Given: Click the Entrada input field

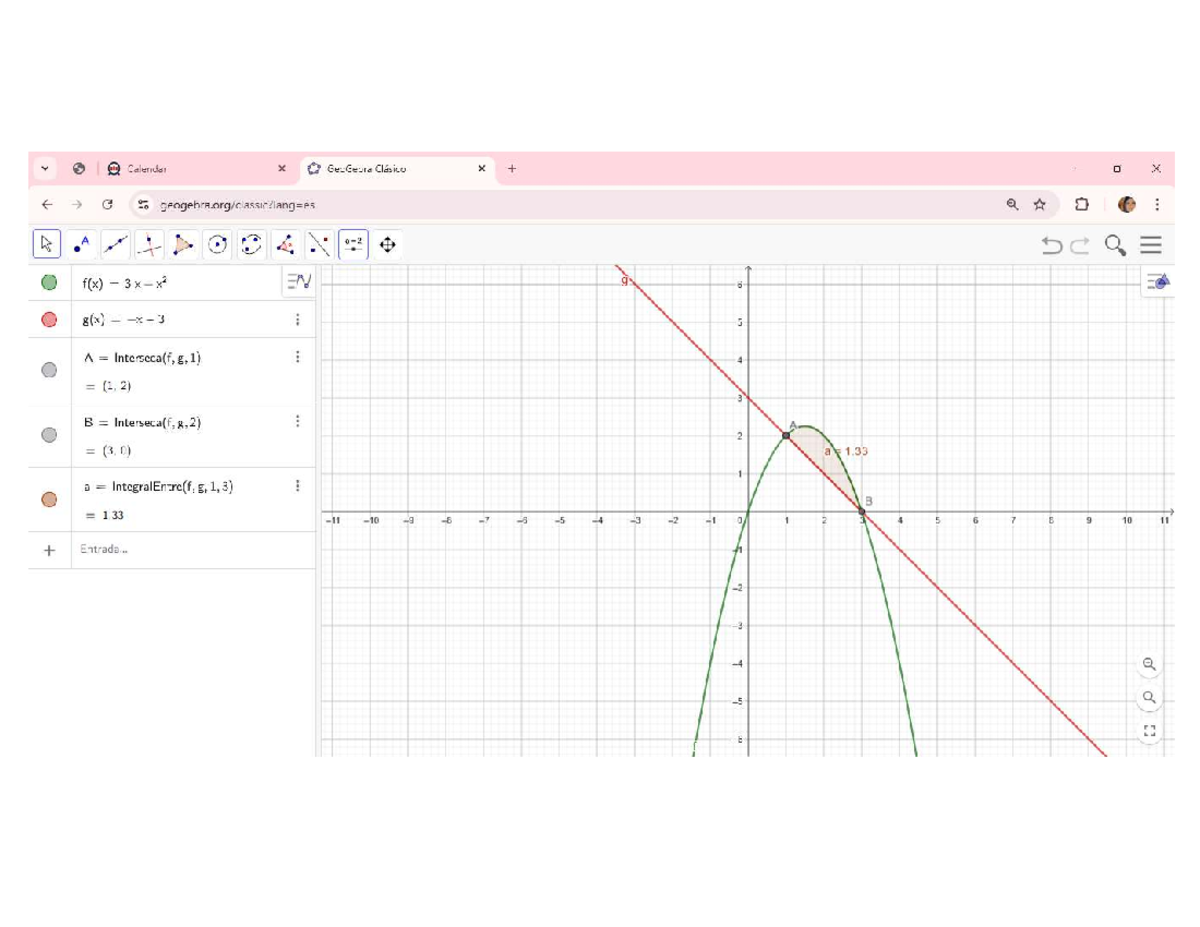Looking at the screenshot, I should point(150,548).
